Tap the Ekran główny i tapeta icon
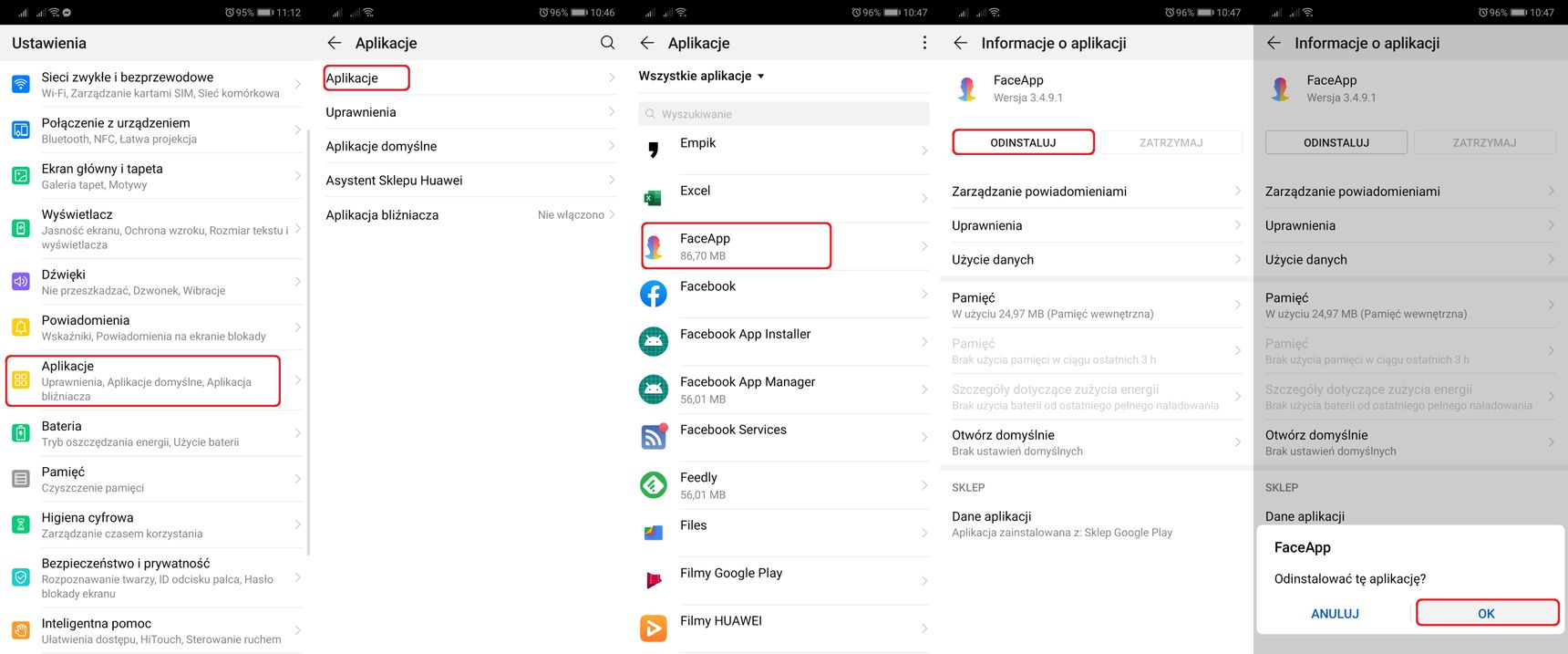The image size is (1568, 654). coord(20,176)
